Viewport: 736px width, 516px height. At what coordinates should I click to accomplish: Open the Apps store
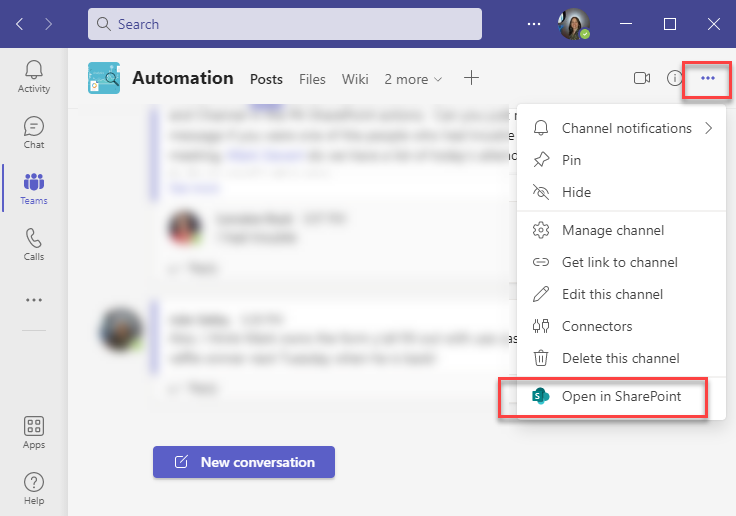(x=34, y=432)
